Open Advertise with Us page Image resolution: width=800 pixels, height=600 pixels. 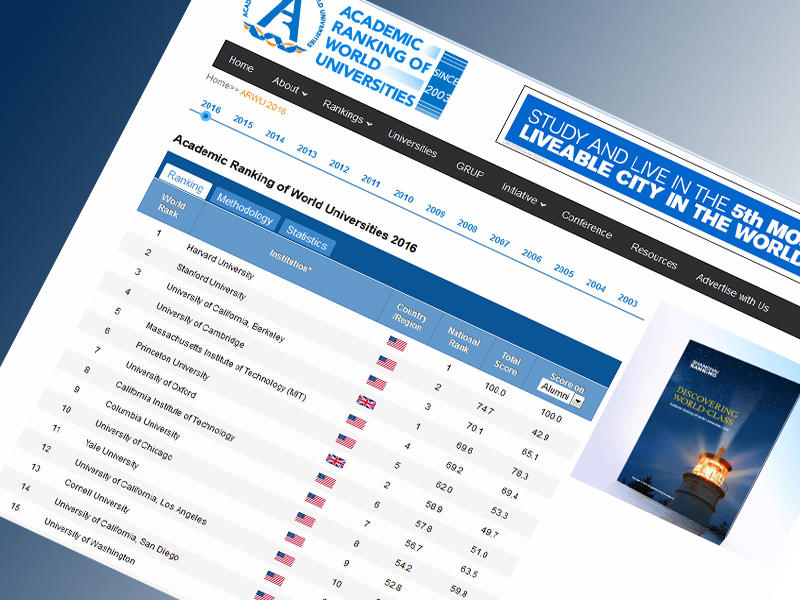732,290
